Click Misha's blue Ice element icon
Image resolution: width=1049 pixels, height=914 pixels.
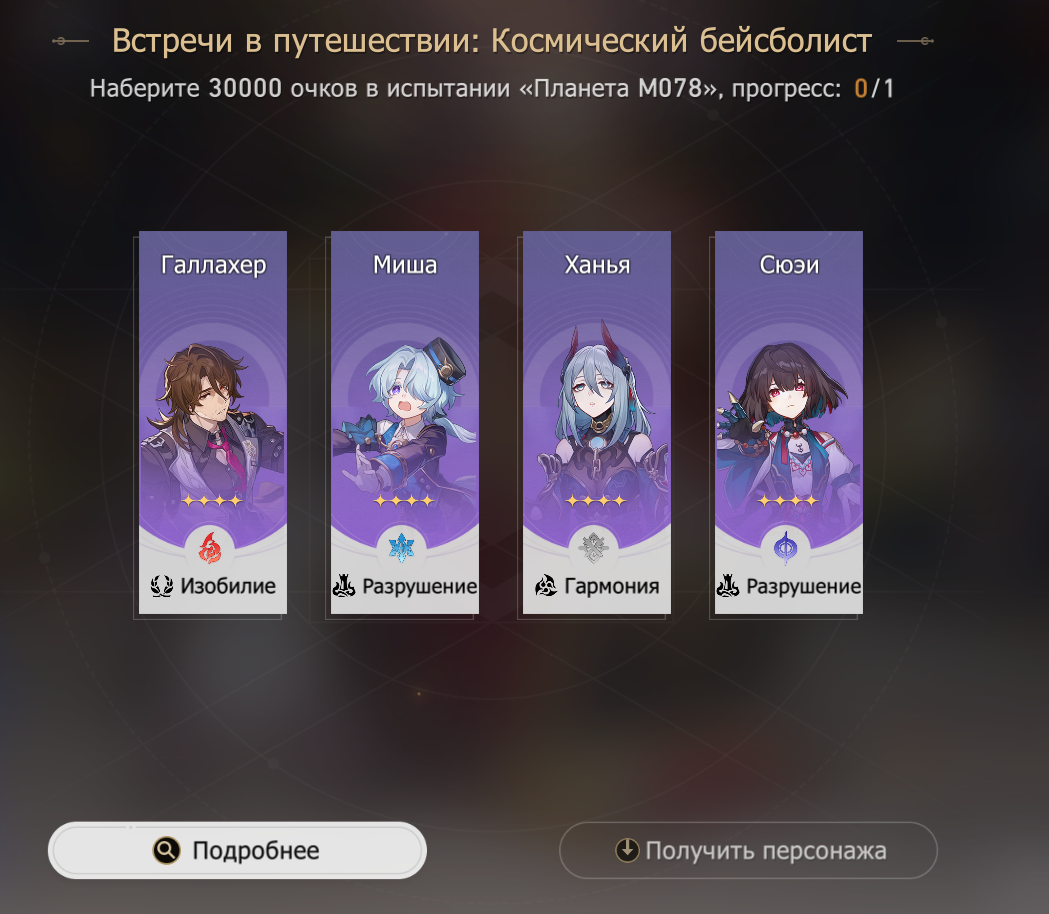(401, 548)
